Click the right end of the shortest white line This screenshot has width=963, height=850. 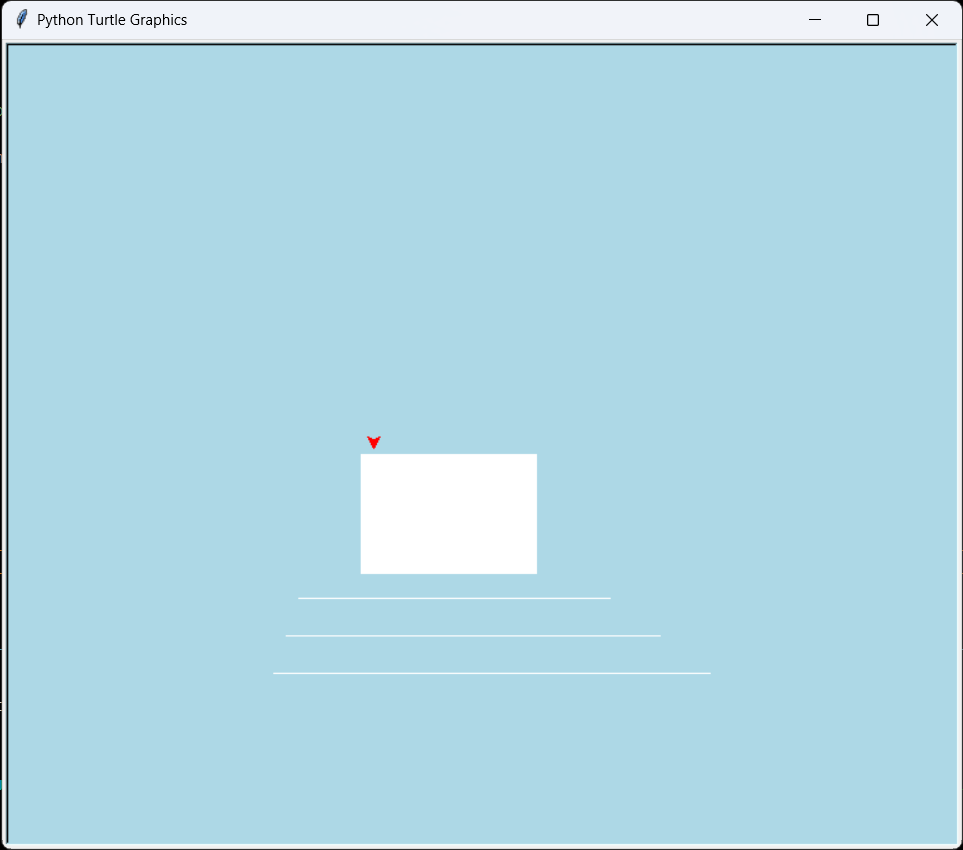(x=610, y=598)
